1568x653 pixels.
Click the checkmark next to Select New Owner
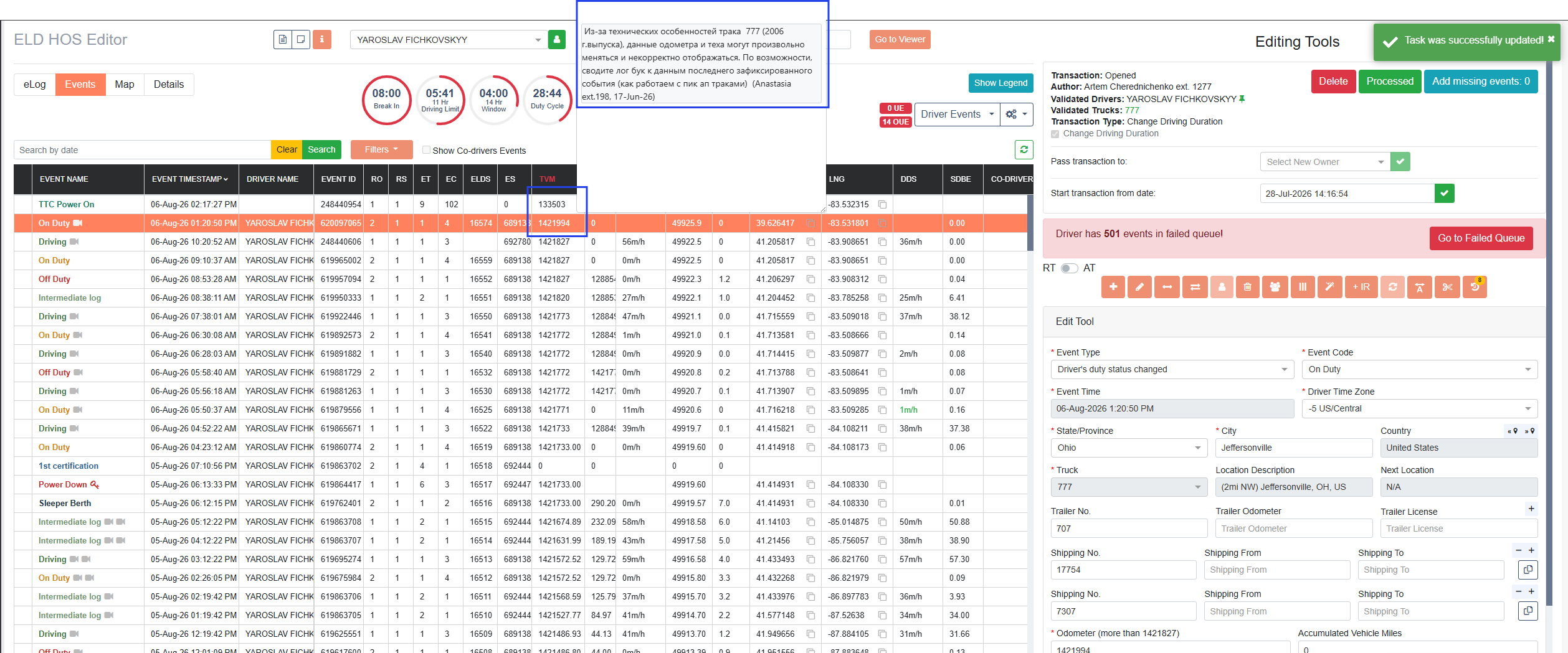pyautogui.click(x=1400, y=161)
